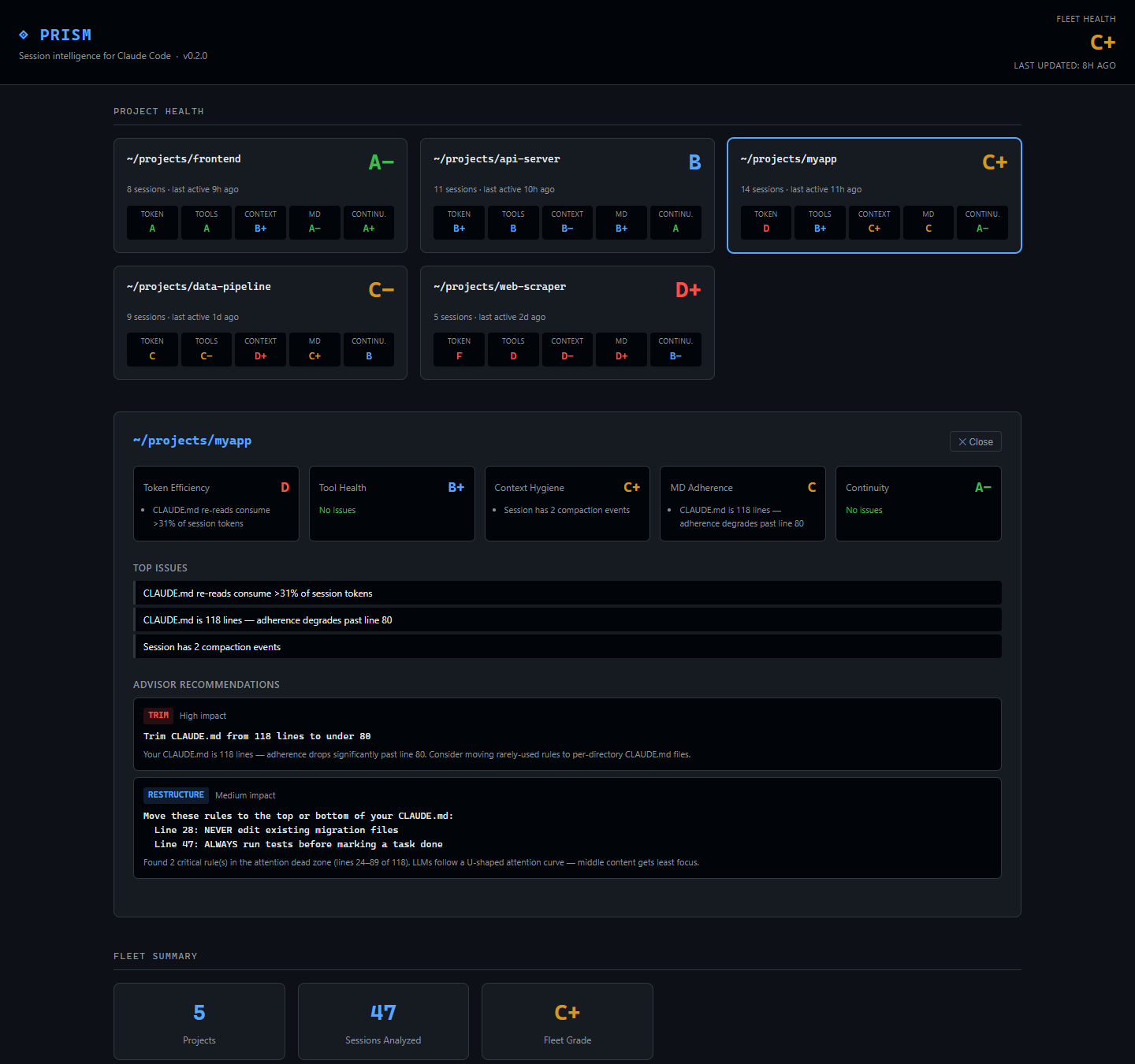
Task: Click the MD C chip in the myapp card
Action: 928,222
